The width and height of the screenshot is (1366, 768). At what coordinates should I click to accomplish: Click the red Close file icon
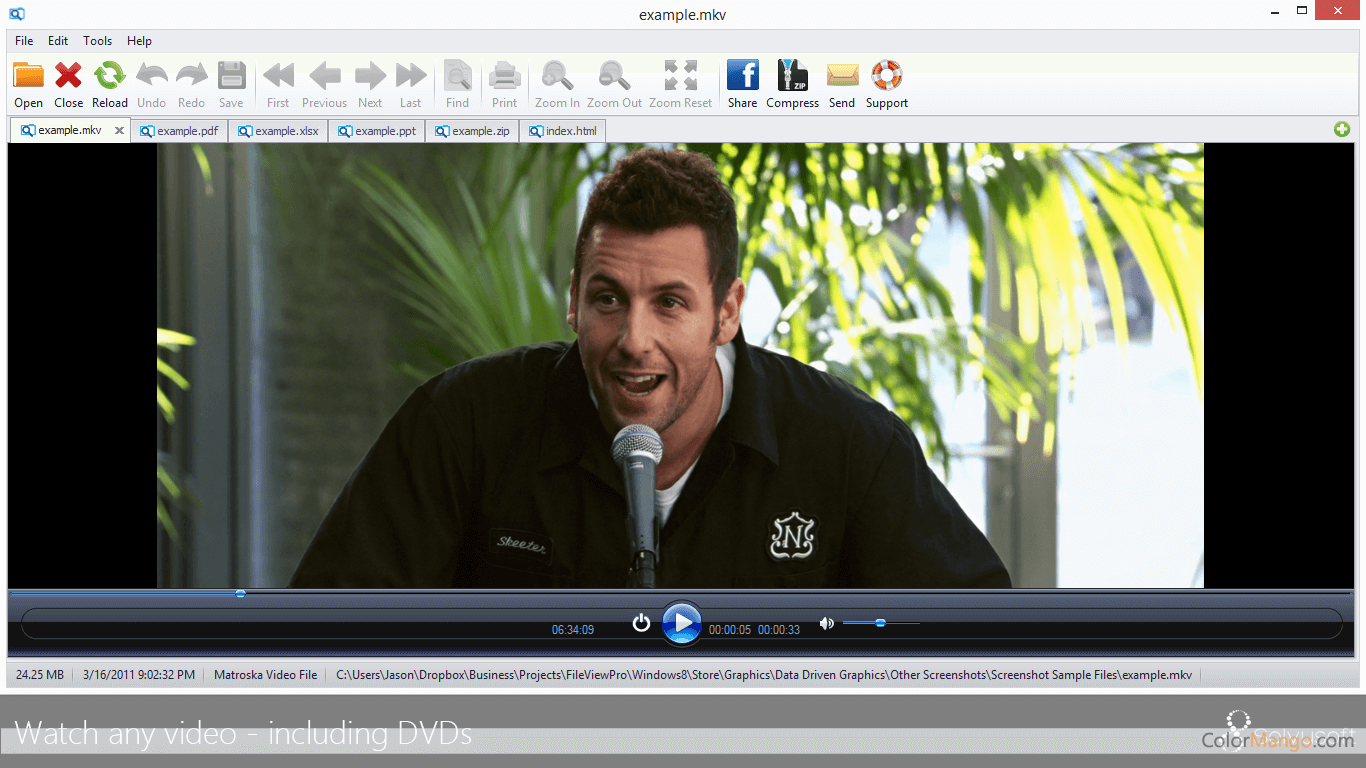coord(68,77)
